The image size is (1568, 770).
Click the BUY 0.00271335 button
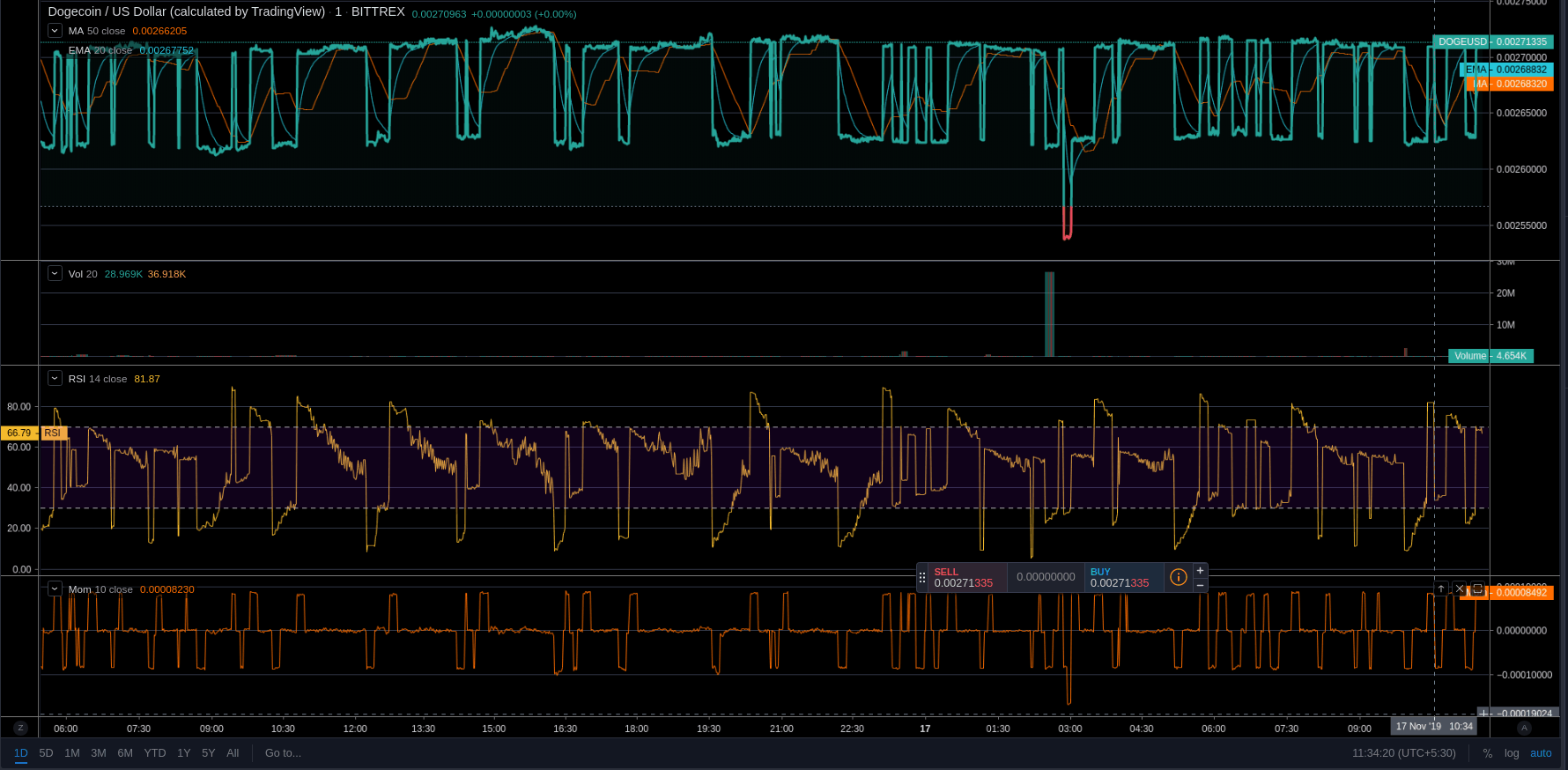[x=1124, y=578]
